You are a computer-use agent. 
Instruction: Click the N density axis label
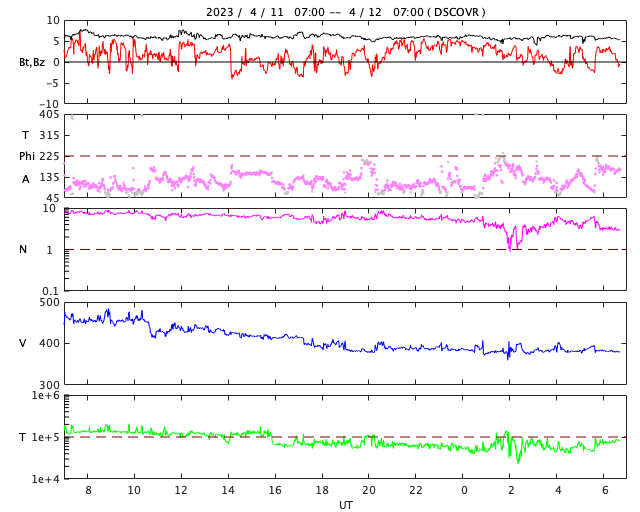point(23,249)
